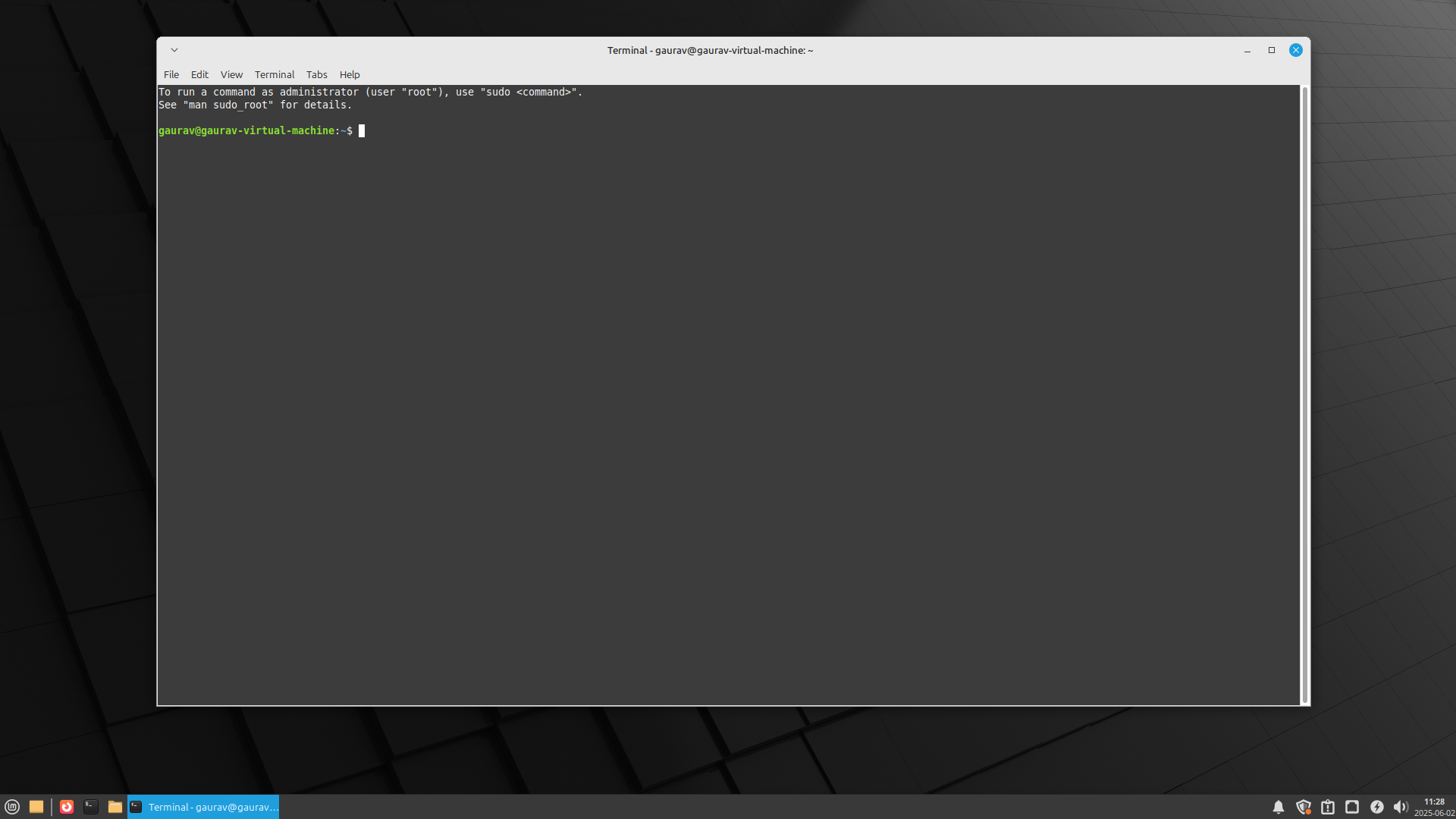Screen dimensions: 1456x819
Task: Click the 'man sudo_root' hint line
Action: coord(256,105)
